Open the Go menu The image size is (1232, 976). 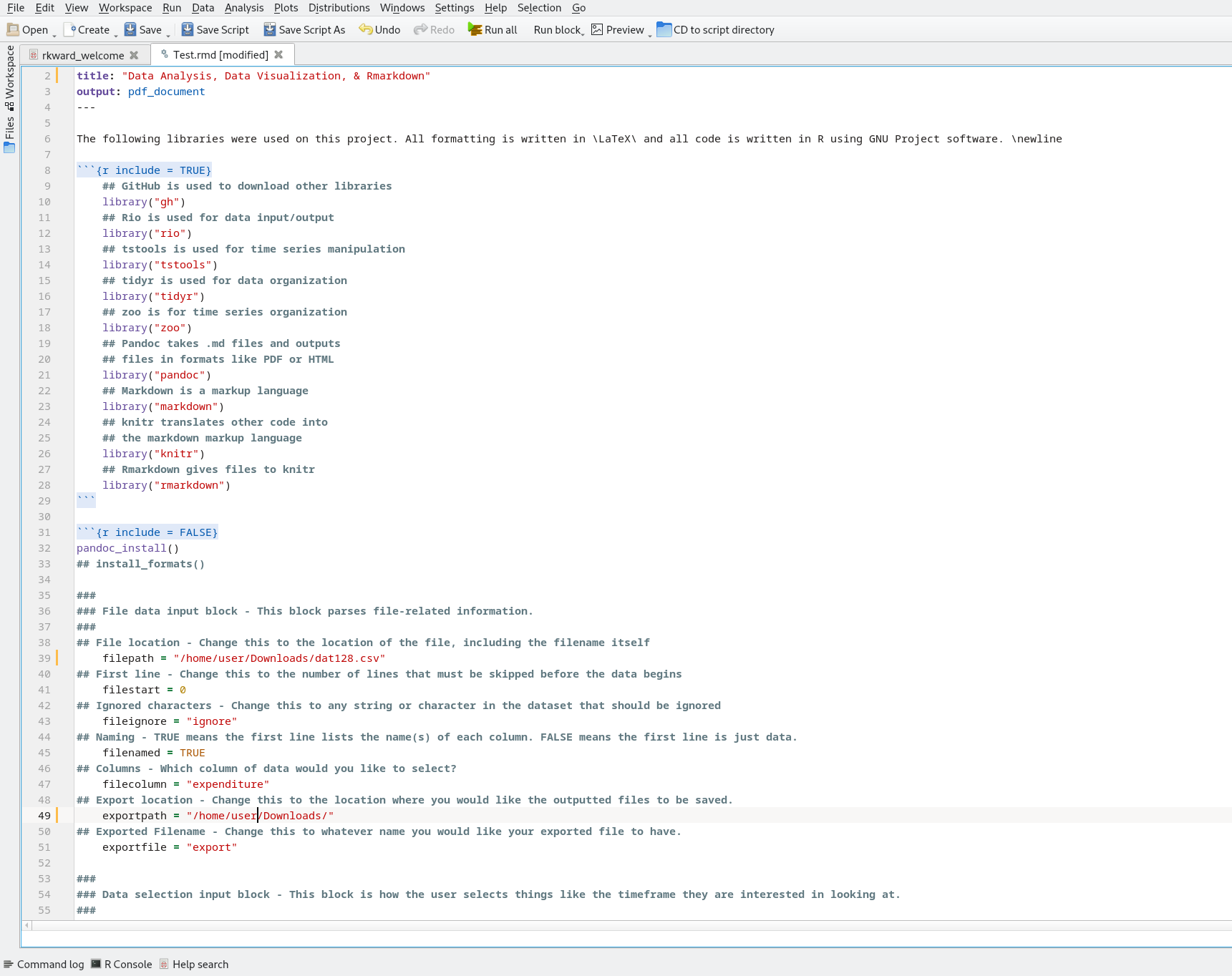[579, 8]
